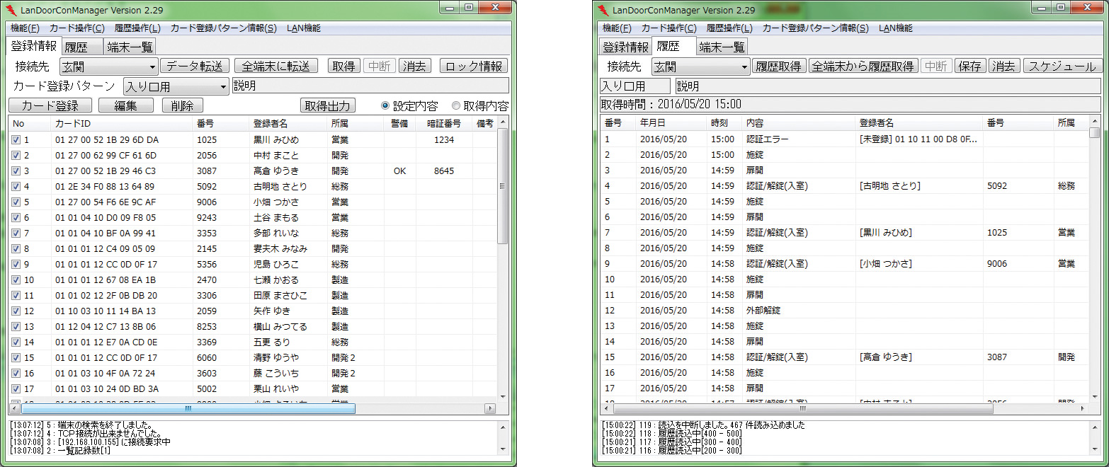Click the スケジュール button
Viewport: 1109px width, 467px height.
(x=1061, y=67)
